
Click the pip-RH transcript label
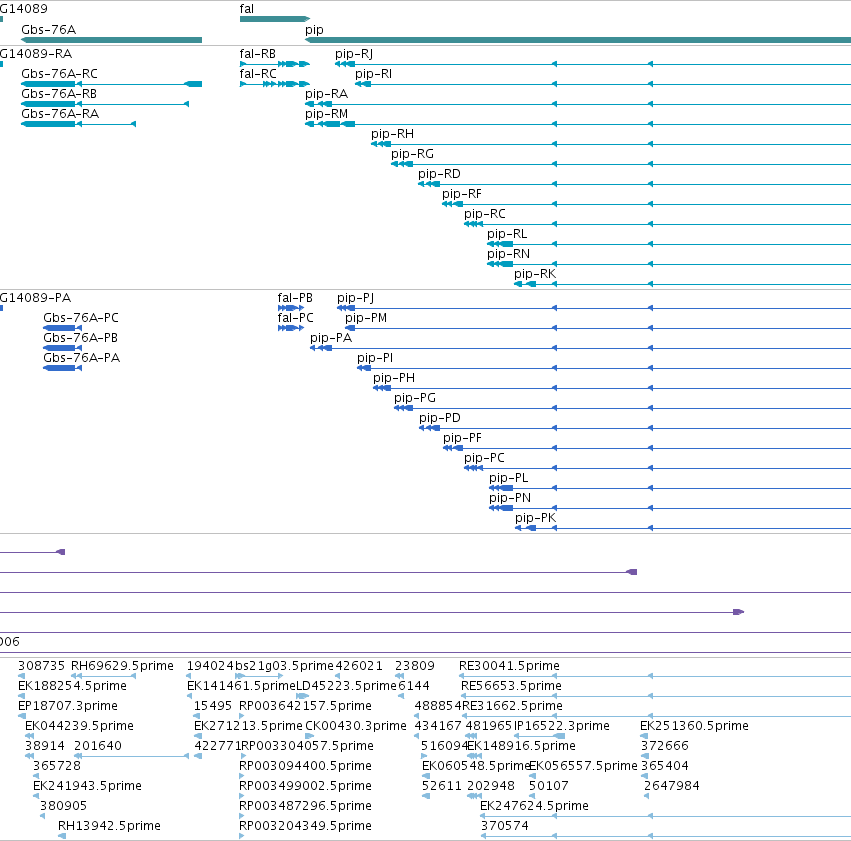(x=392, y=133)
